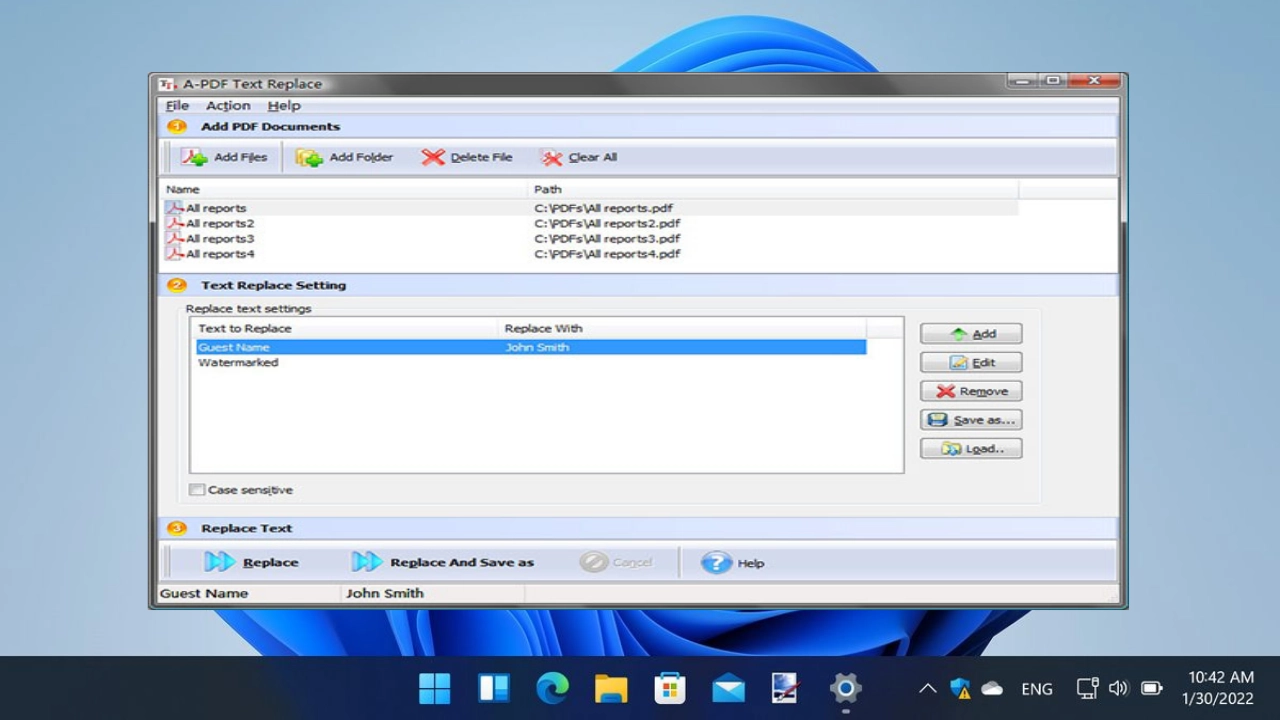Click John Smith in the status bar
The width and height of the screenshot is (1280, 720).
[x=385, y=593]
